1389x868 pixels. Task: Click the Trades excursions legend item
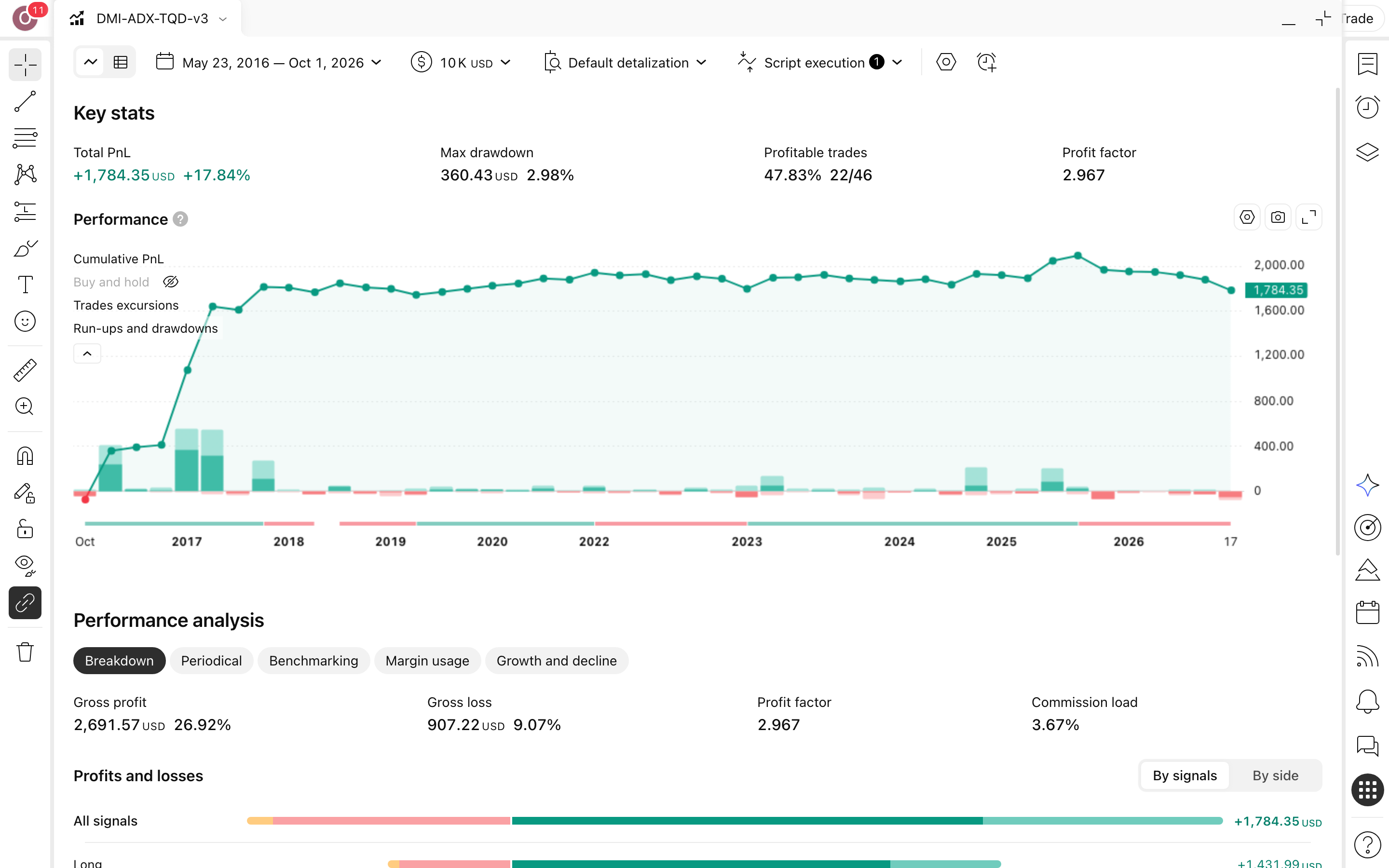tap(126, 305)
